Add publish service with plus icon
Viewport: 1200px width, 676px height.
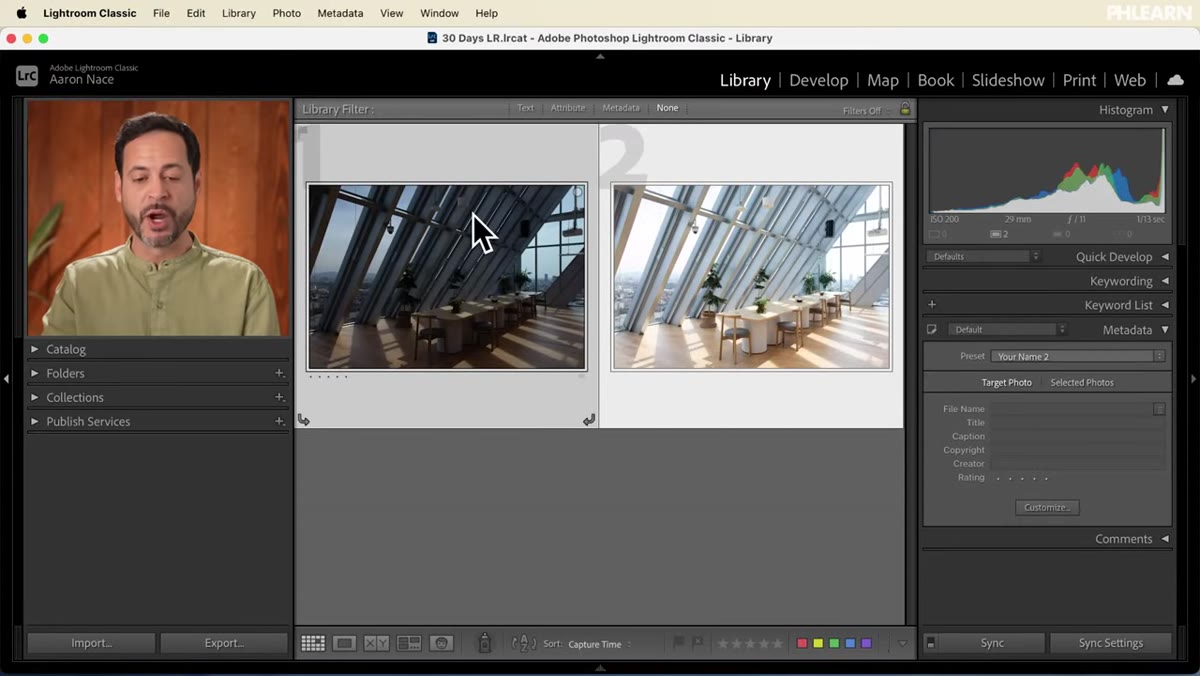pyautogui.click(x=280, y=421)
